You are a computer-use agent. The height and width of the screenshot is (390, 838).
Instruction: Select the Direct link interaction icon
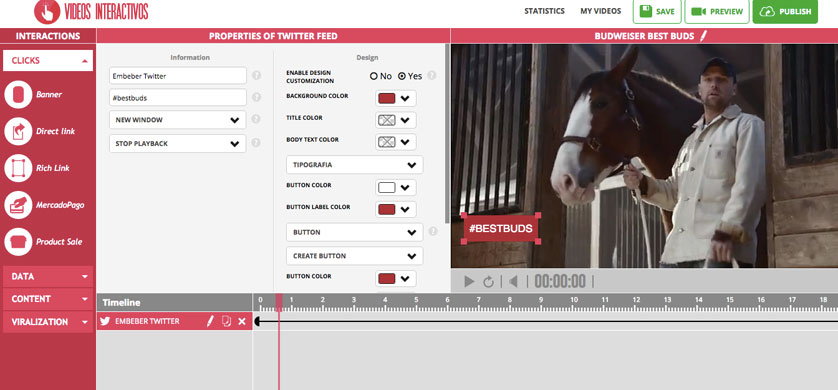click(18, 131)
